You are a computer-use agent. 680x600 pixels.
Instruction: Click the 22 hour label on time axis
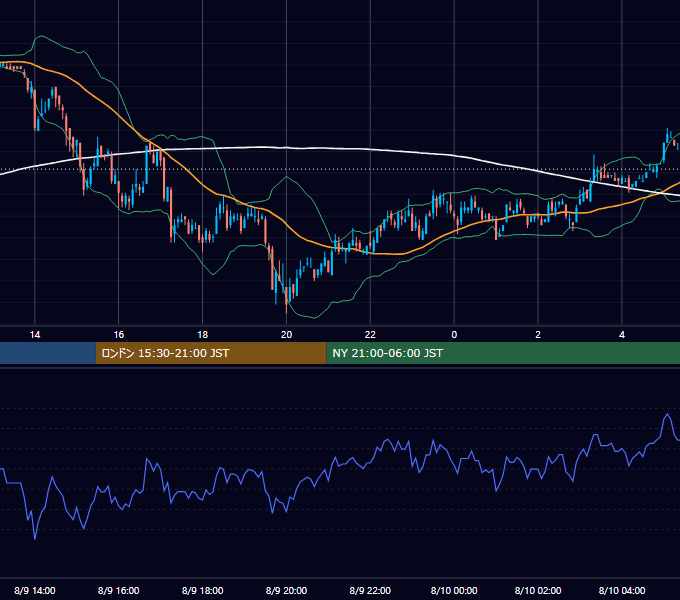coord(370,335)
